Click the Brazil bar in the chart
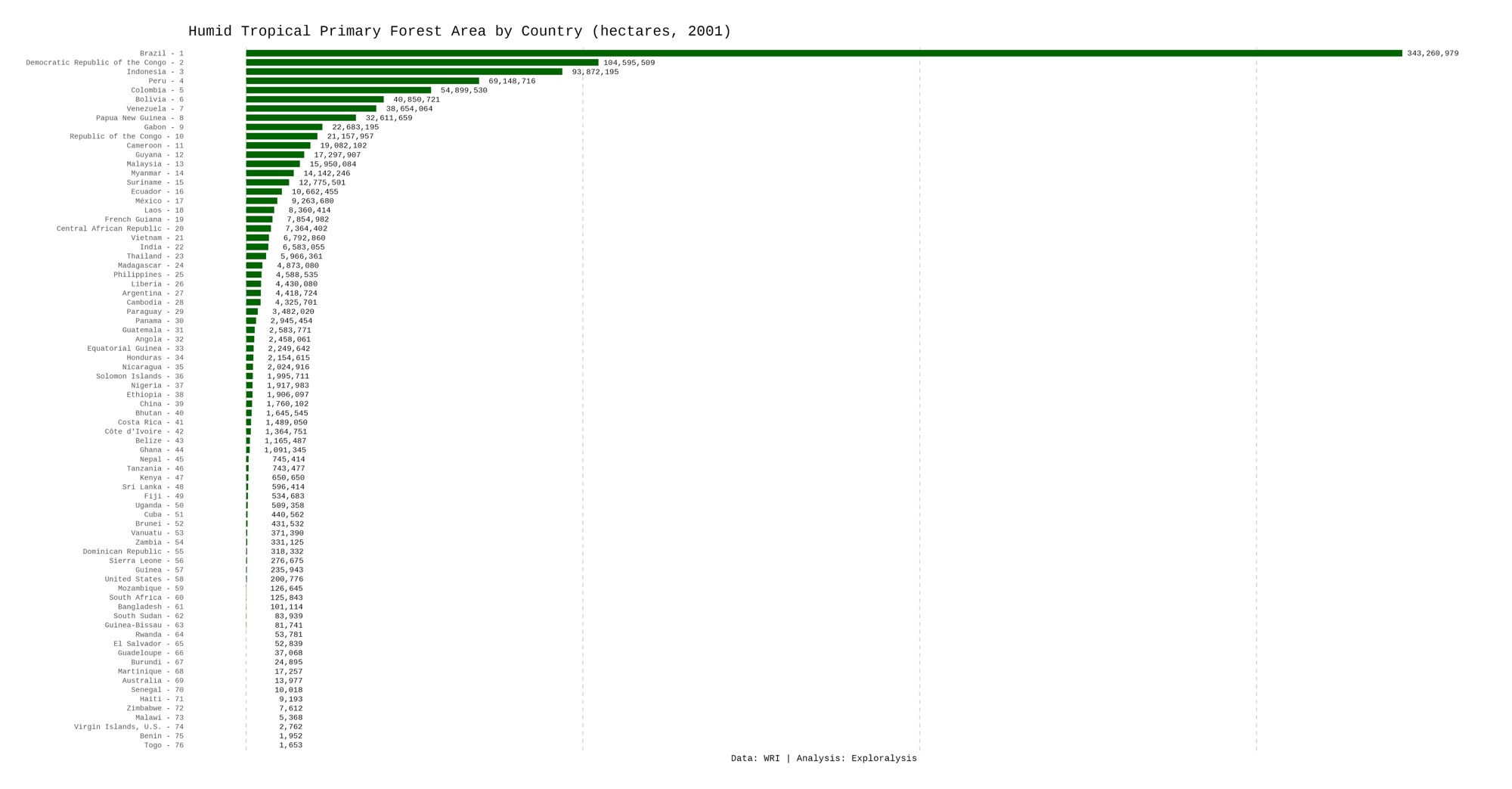 tap(823, 54)
